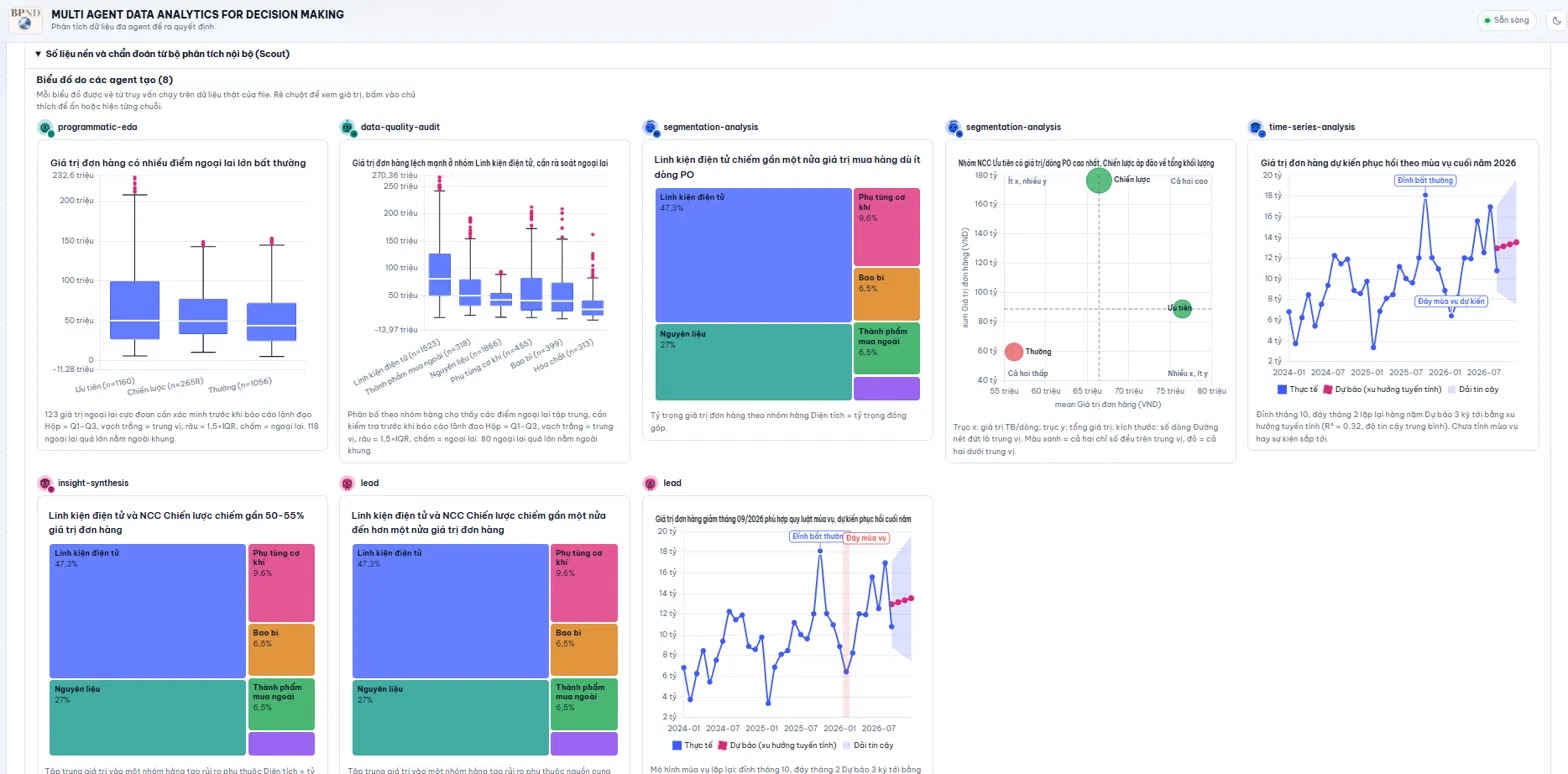Click the BPND logo in the header
The height and width of the screenshot is (774, 1568).
[x=23, y=20]
